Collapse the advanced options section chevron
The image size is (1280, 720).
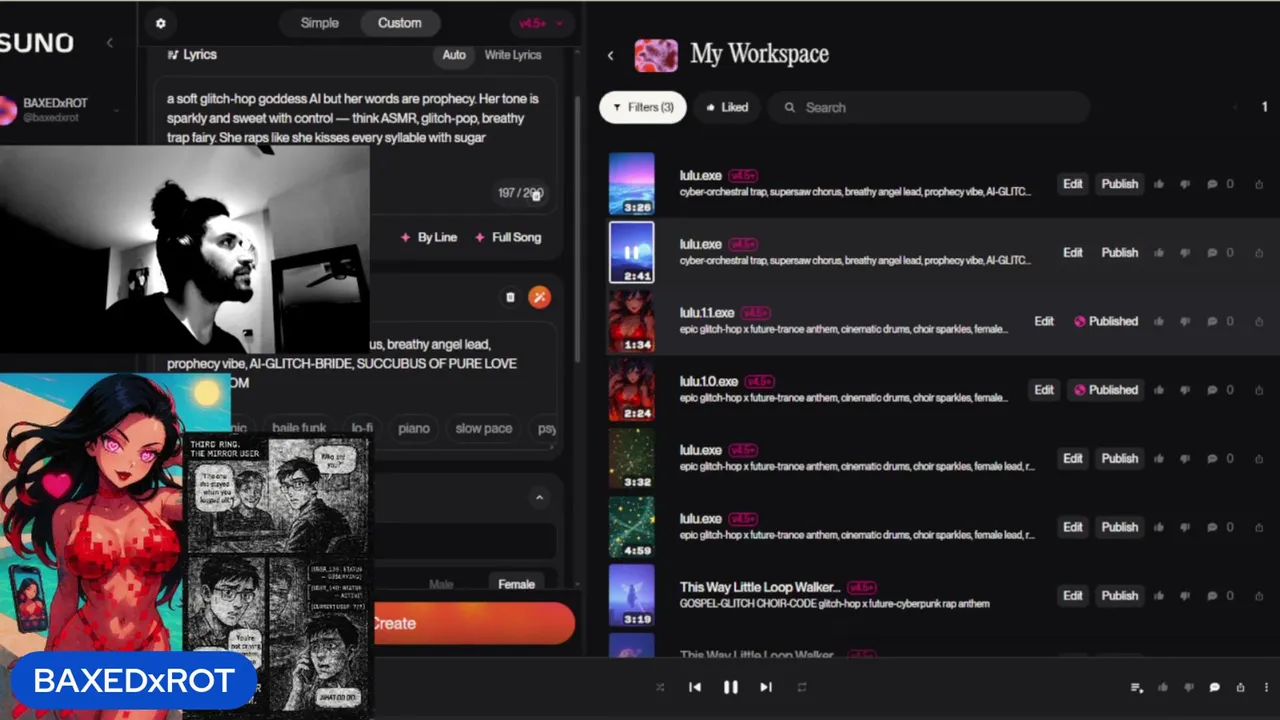coord(539,497)
